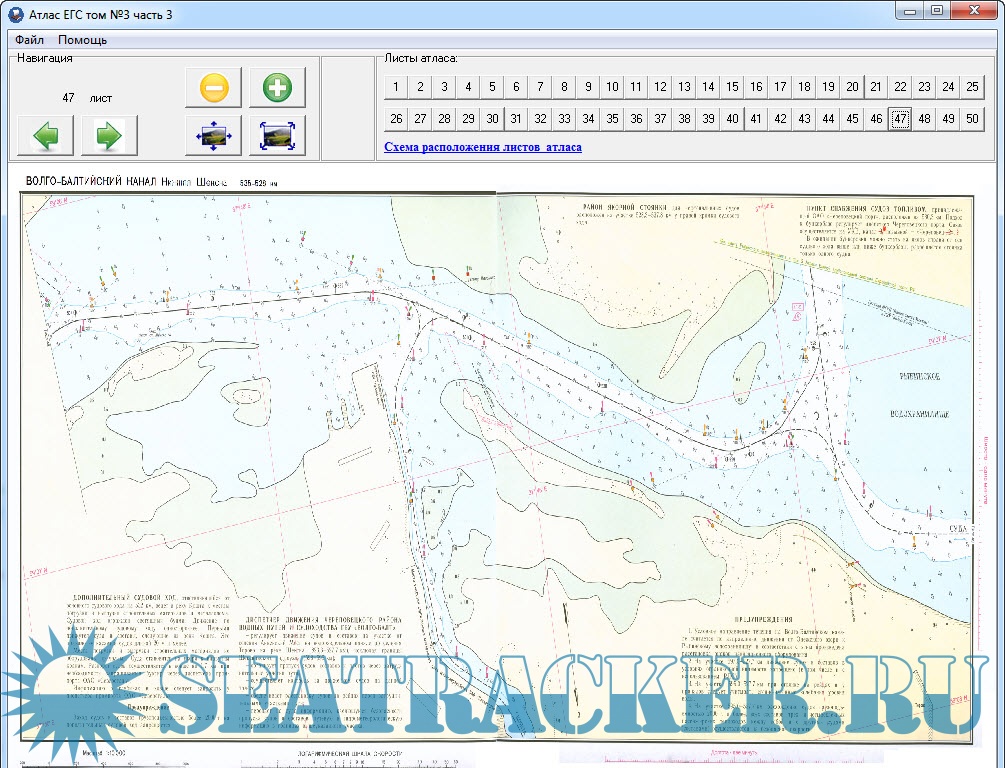Select the highlighted sheet 47 button

point(900,119)
